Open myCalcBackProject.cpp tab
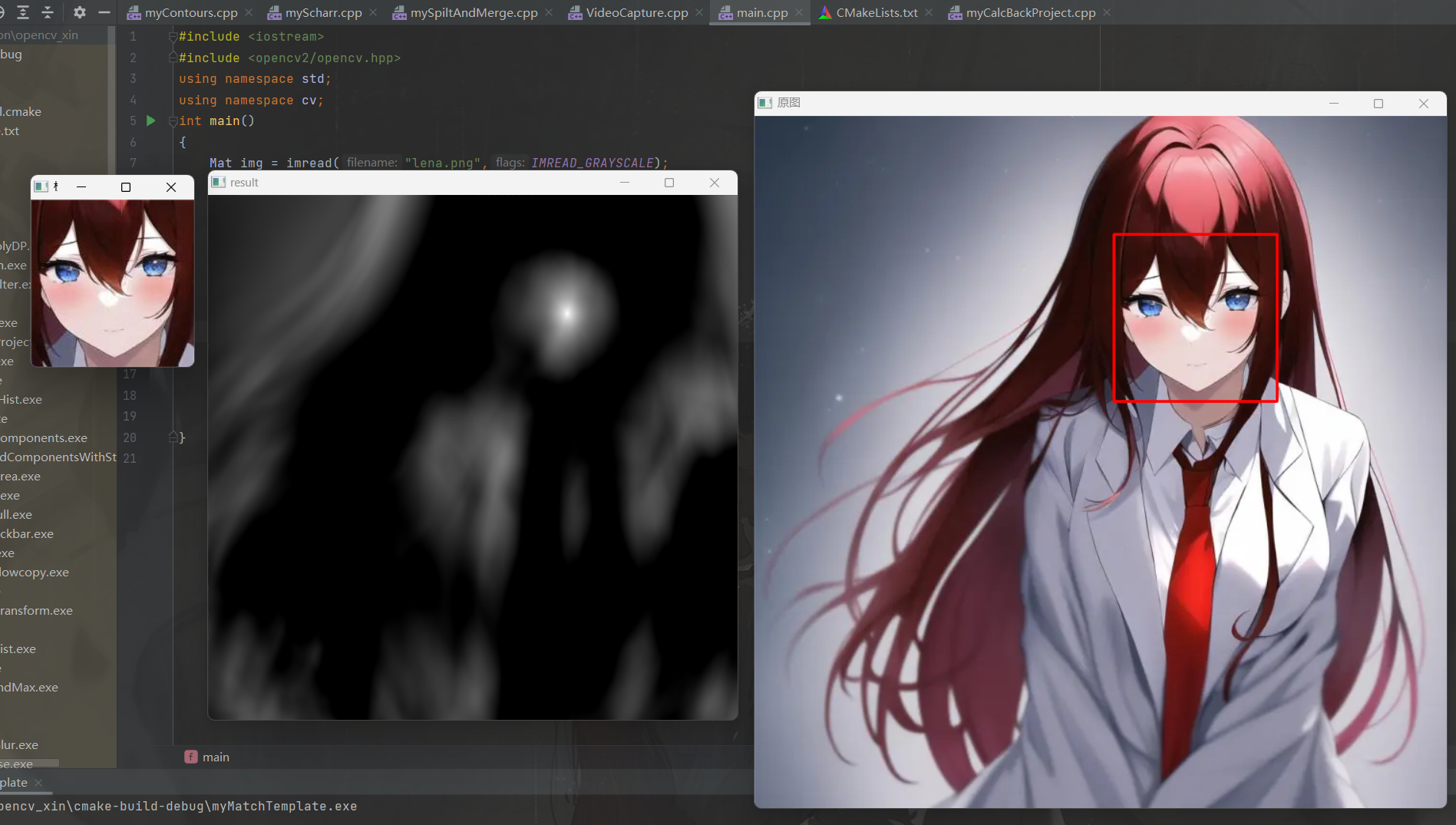The height and width of the screenshot is (825, 1456). (x=1030, y=12)
